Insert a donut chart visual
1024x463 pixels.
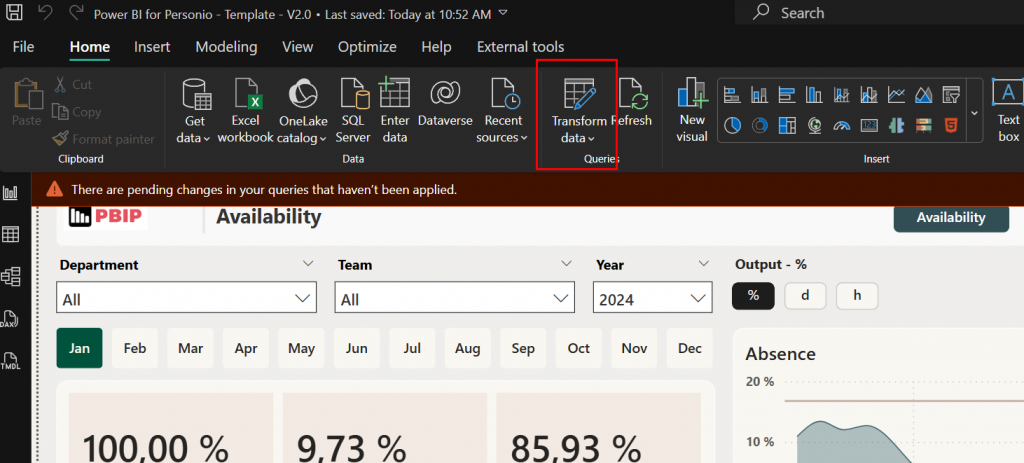pos(760,125)
